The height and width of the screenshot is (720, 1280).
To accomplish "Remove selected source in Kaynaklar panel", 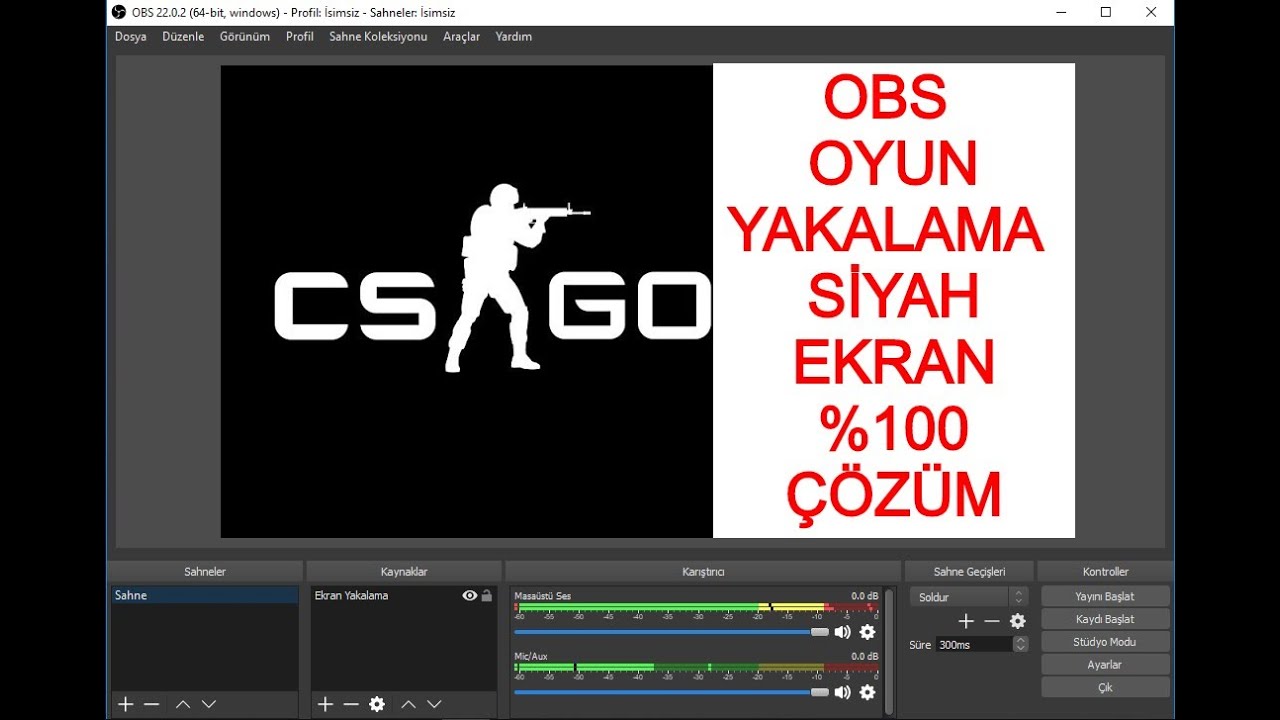I will pyautogui.click(x=351, y=704).
